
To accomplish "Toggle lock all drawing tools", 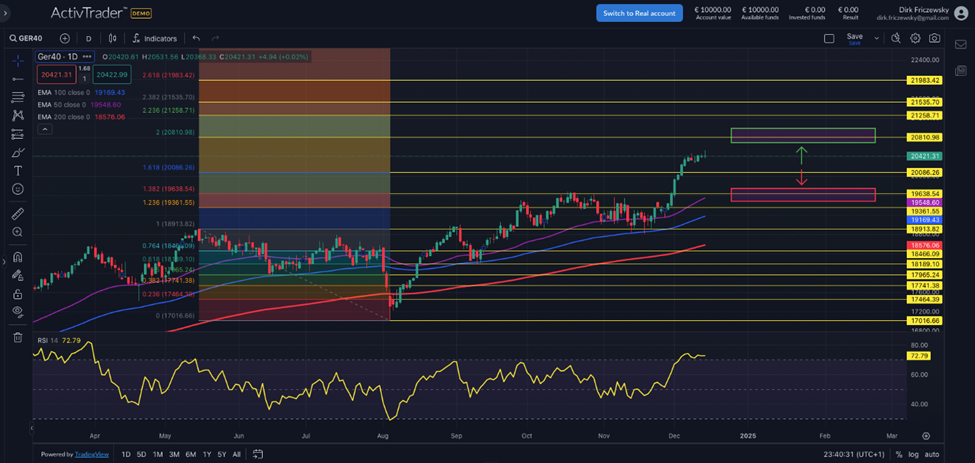I will pos(17,294).
